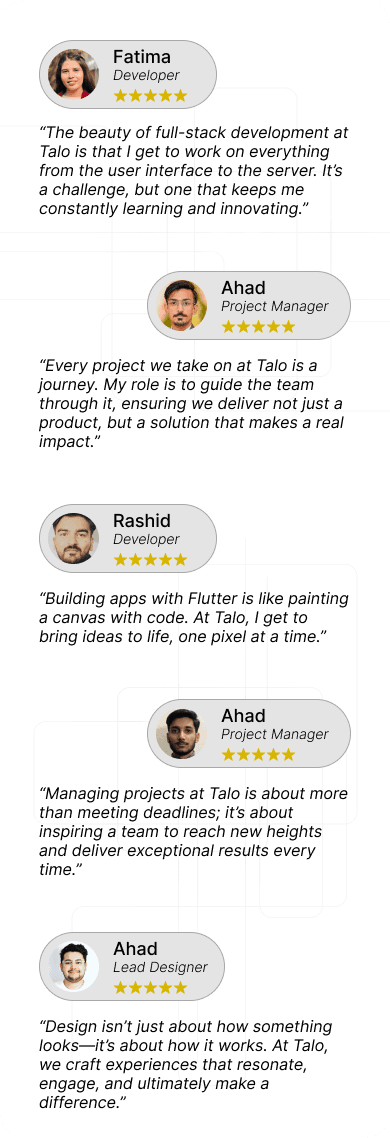Click the first star in Fatima's rating
The width and height of the screenshot is (390, 1138).
(121, 96)
